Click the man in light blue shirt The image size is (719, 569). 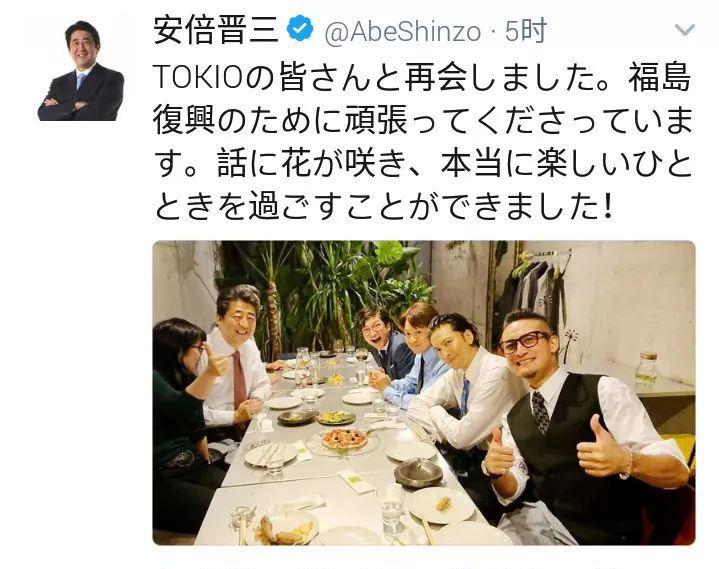(x=413, y=358)
